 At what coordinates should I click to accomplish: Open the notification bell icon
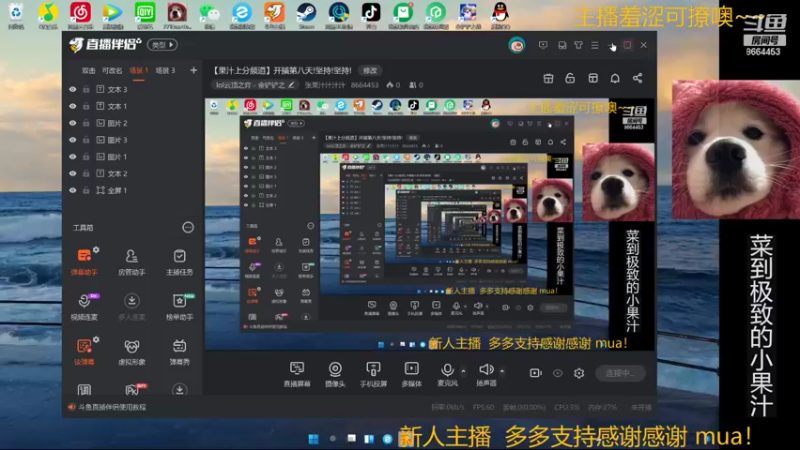pos(615,78)
